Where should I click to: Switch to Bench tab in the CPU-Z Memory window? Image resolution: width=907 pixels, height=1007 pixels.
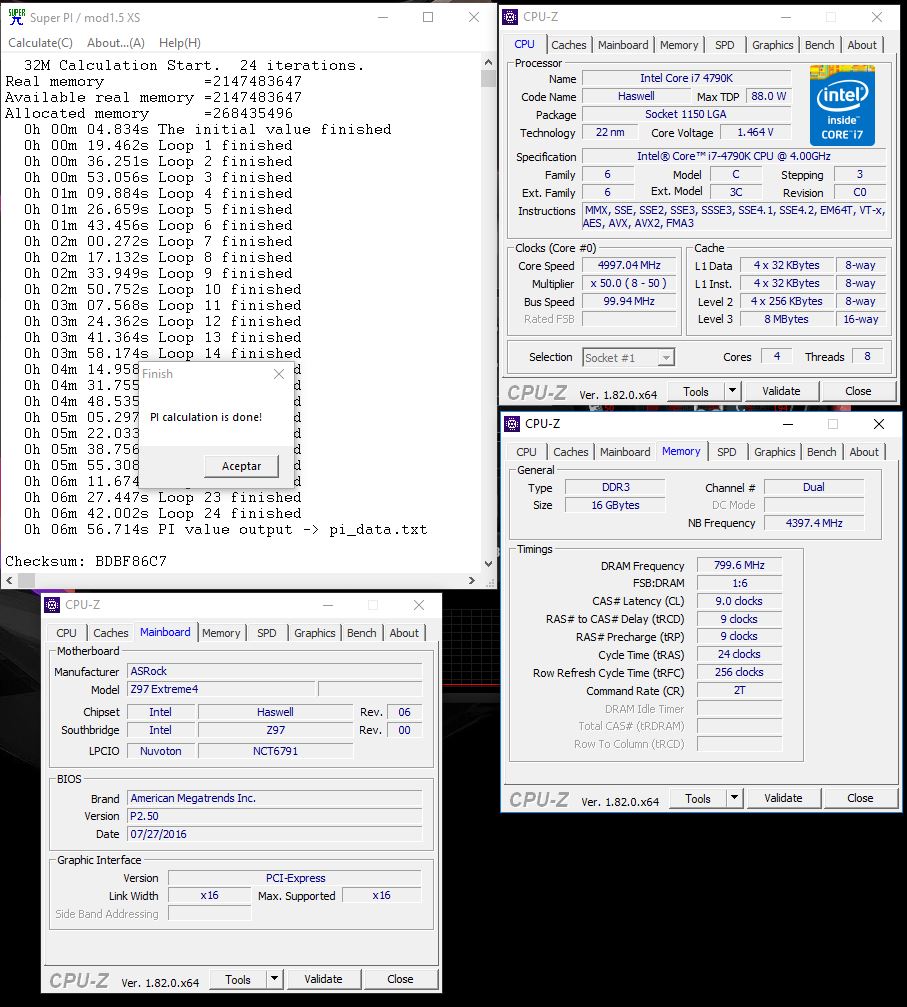point(822,452)
